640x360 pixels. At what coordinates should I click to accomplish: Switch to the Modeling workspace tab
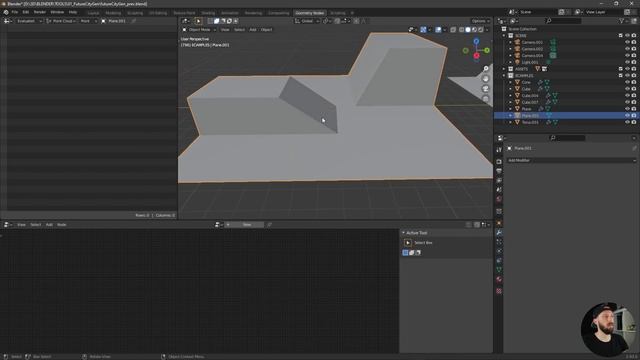[x=113, y=13]
